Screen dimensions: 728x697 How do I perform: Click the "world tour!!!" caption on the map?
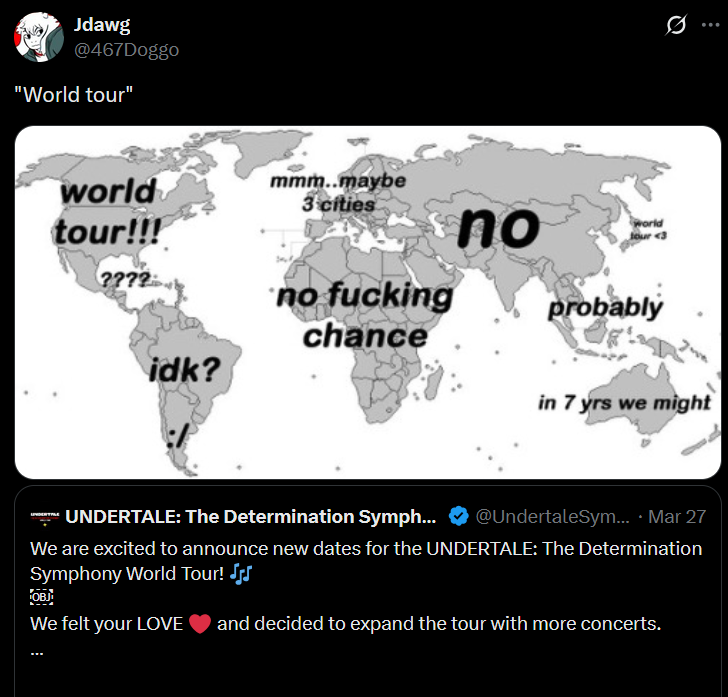click(108, 211)
